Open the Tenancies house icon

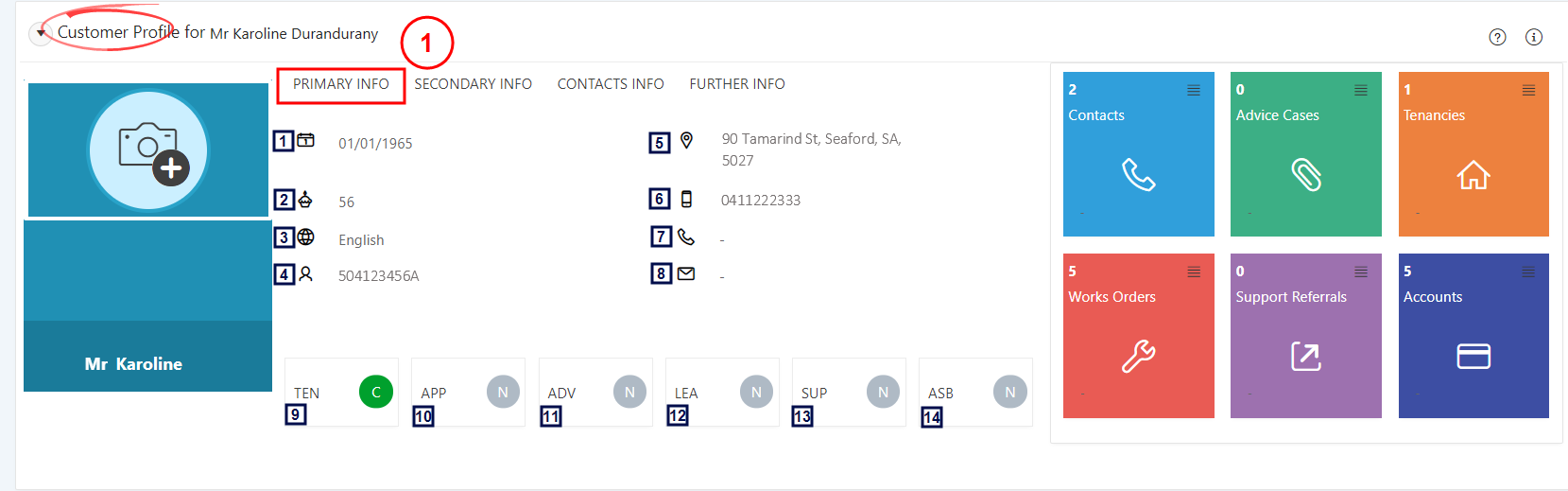pyautogui.click(x=1473, y=175)
